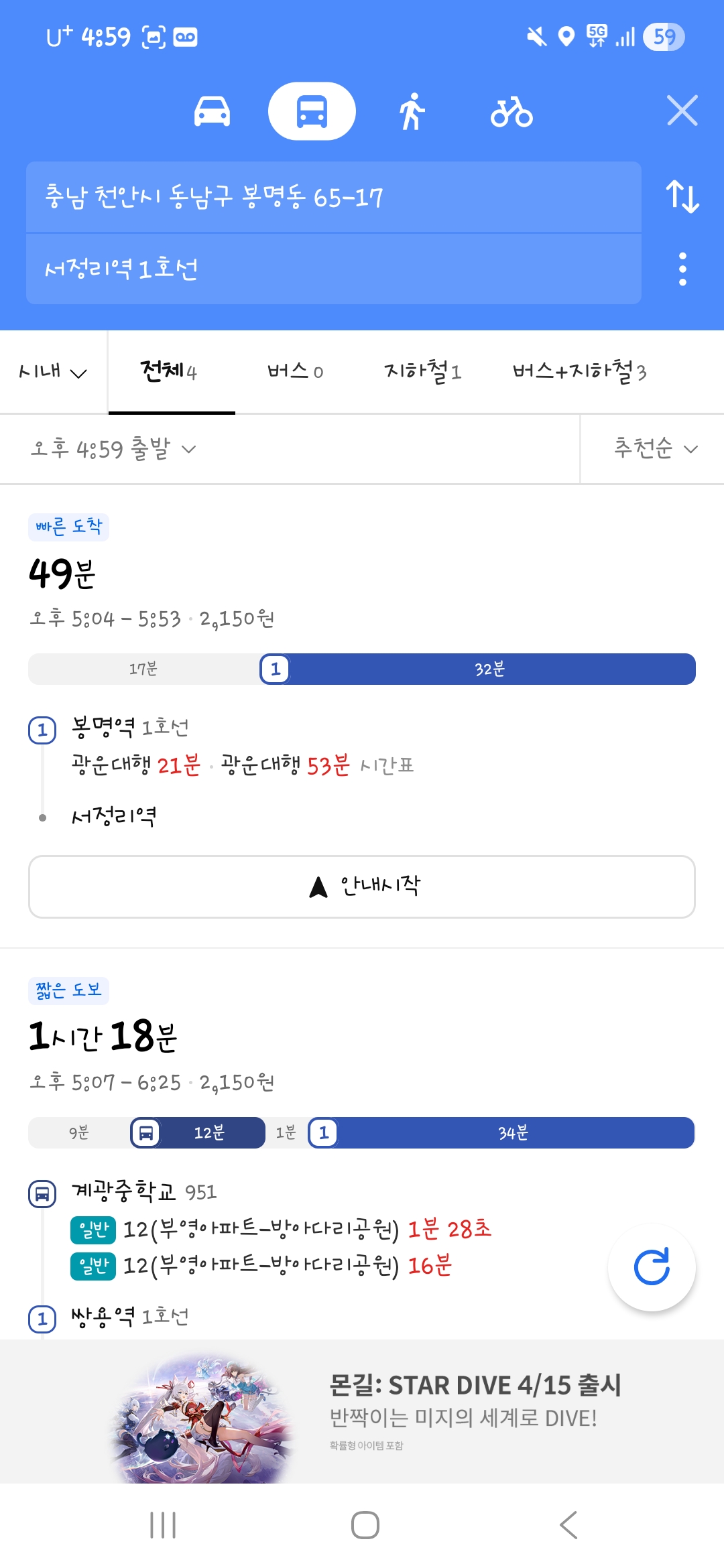The image size is (724, 1568).
Task: Open the three-dot more options menu
Action: (682, 269)
